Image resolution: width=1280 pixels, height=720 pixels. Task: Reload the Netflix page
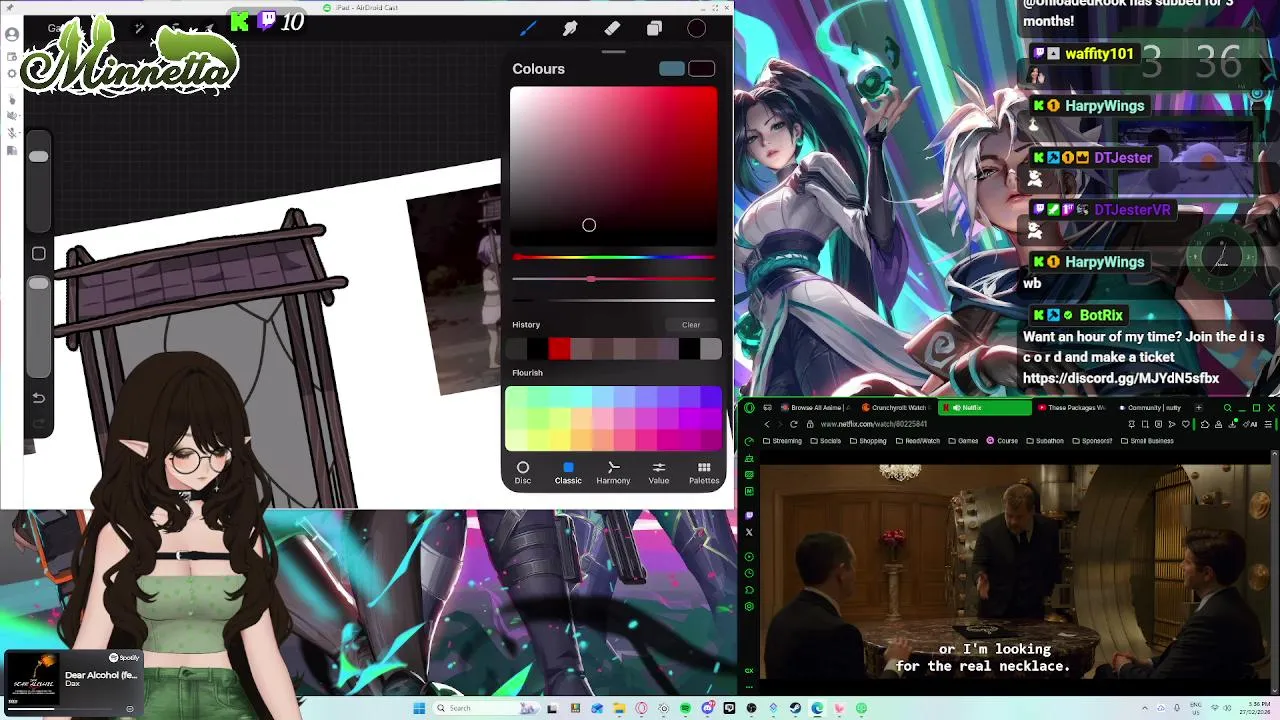click(x=794, y=424)
